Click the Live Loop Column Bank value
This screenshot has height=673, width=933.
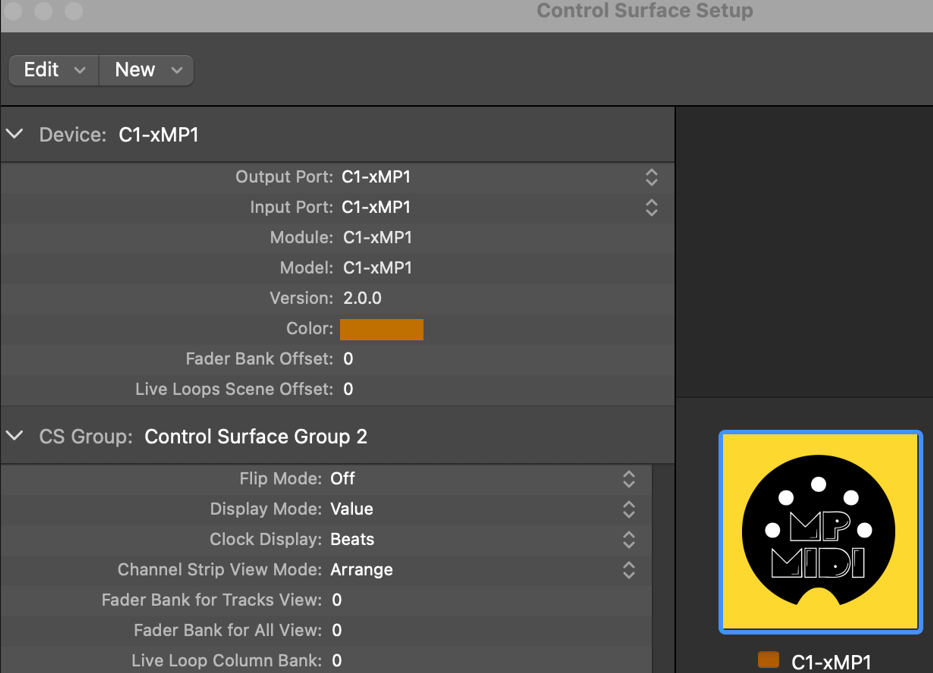(x=337, y=661)
